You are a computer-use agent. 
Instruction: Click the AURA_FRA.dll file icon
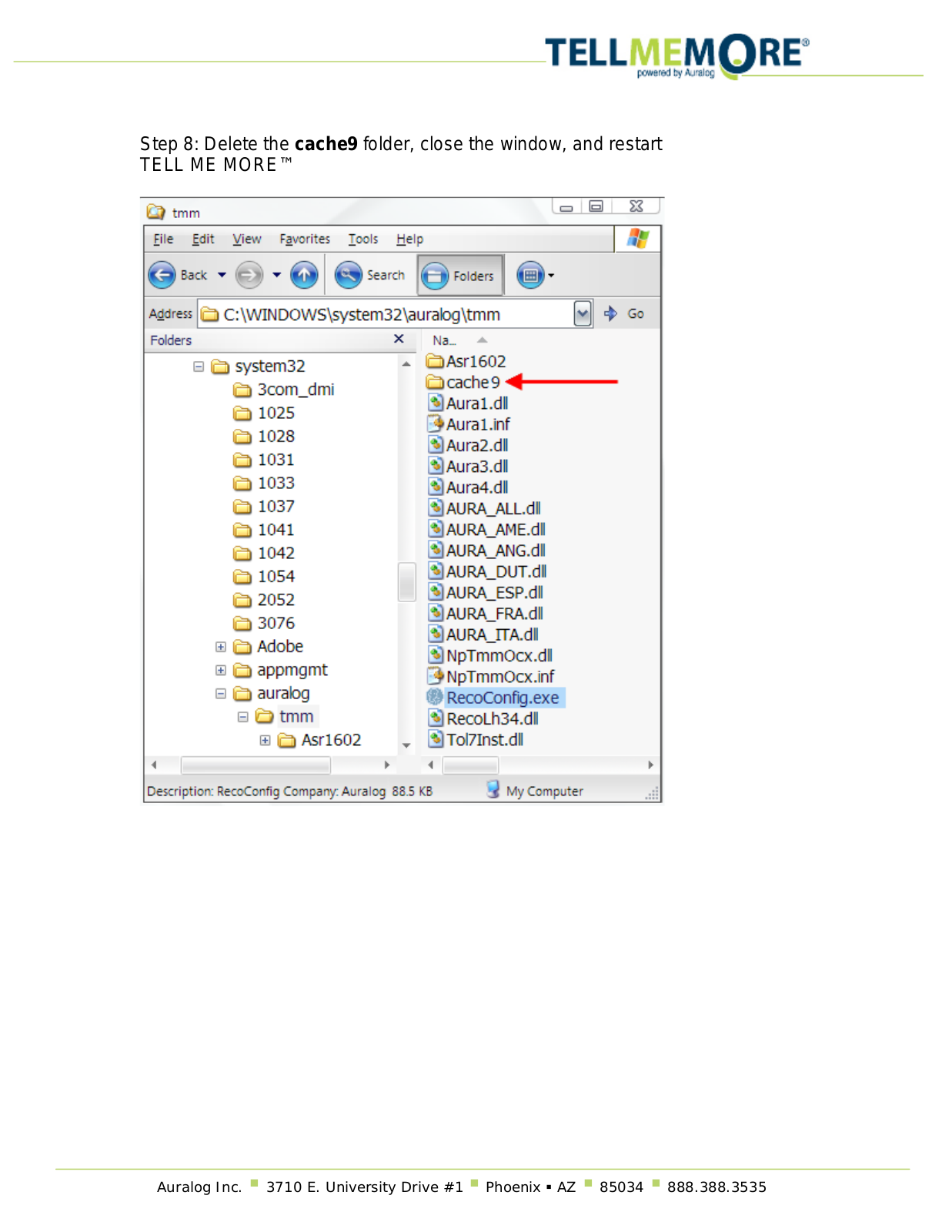(x=435, y=613)
